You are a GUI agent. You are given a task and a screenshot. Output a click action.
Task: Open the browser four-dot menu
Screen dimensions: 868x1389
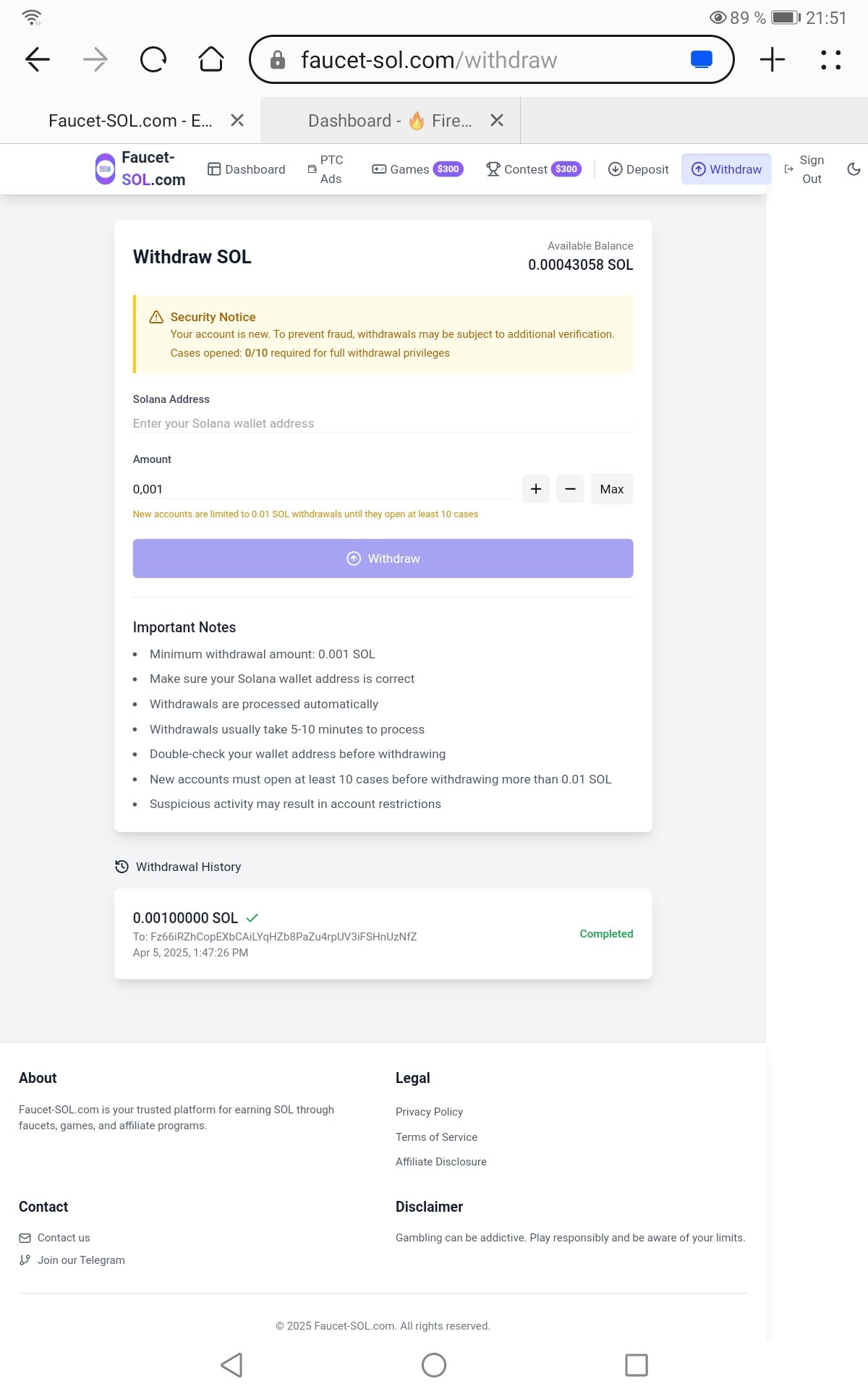[x=830, y=59]
